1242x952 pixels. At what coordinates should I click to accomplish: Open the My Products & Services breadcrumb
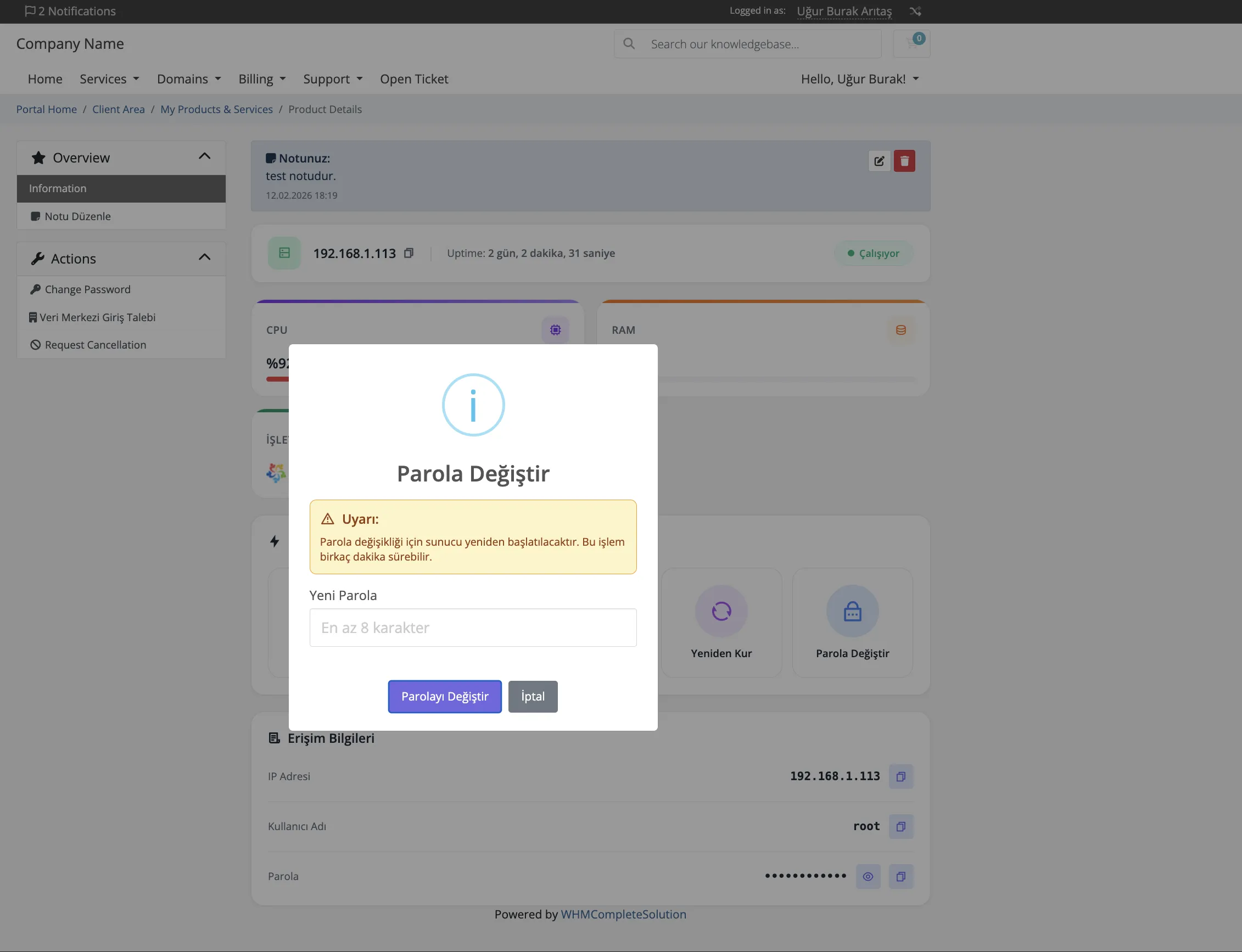[x=216, y=109]
